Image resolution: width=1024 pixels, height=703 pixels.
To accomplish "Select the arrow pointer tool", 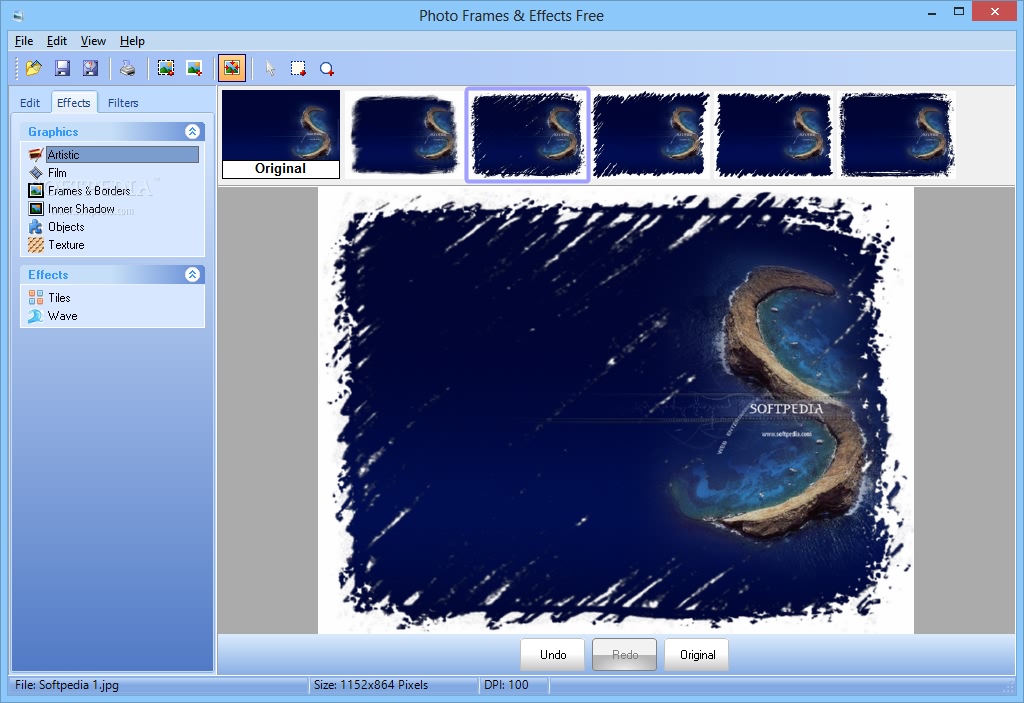I will [x=270, y=68].
